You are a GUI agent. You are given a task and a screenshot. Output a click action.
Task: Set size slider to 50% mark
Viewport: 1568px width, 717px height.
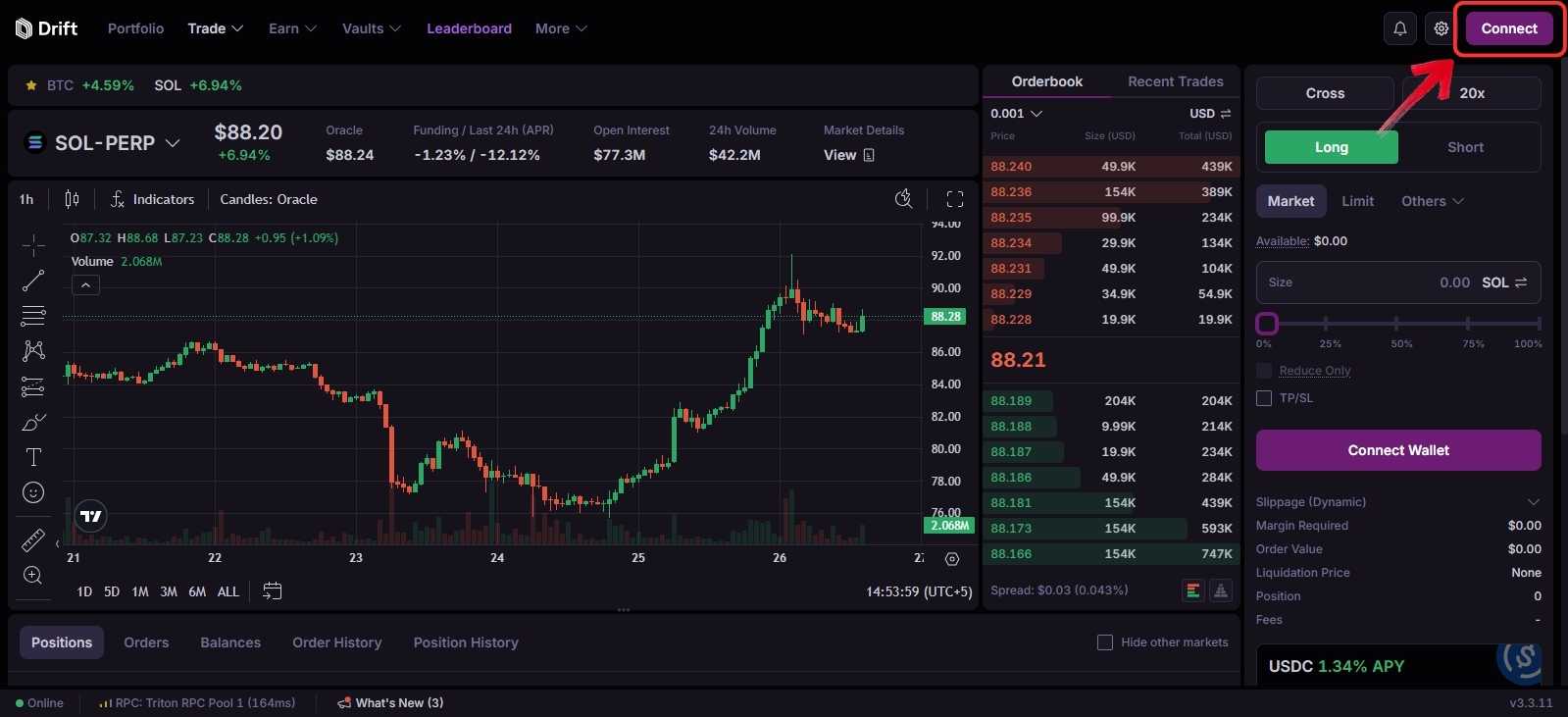(x=1396, y=324)
